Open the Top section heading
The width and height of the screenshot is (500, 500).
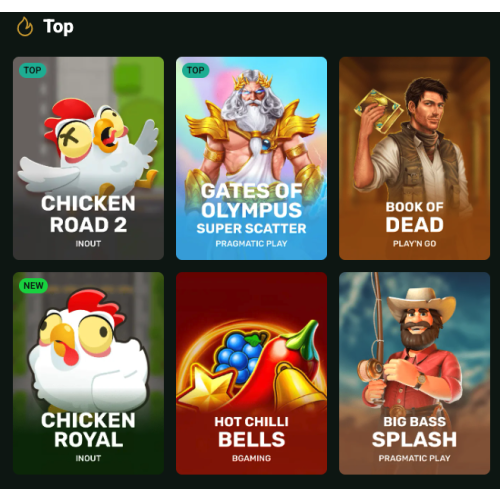pyautogui.click(x=58, y=27)
